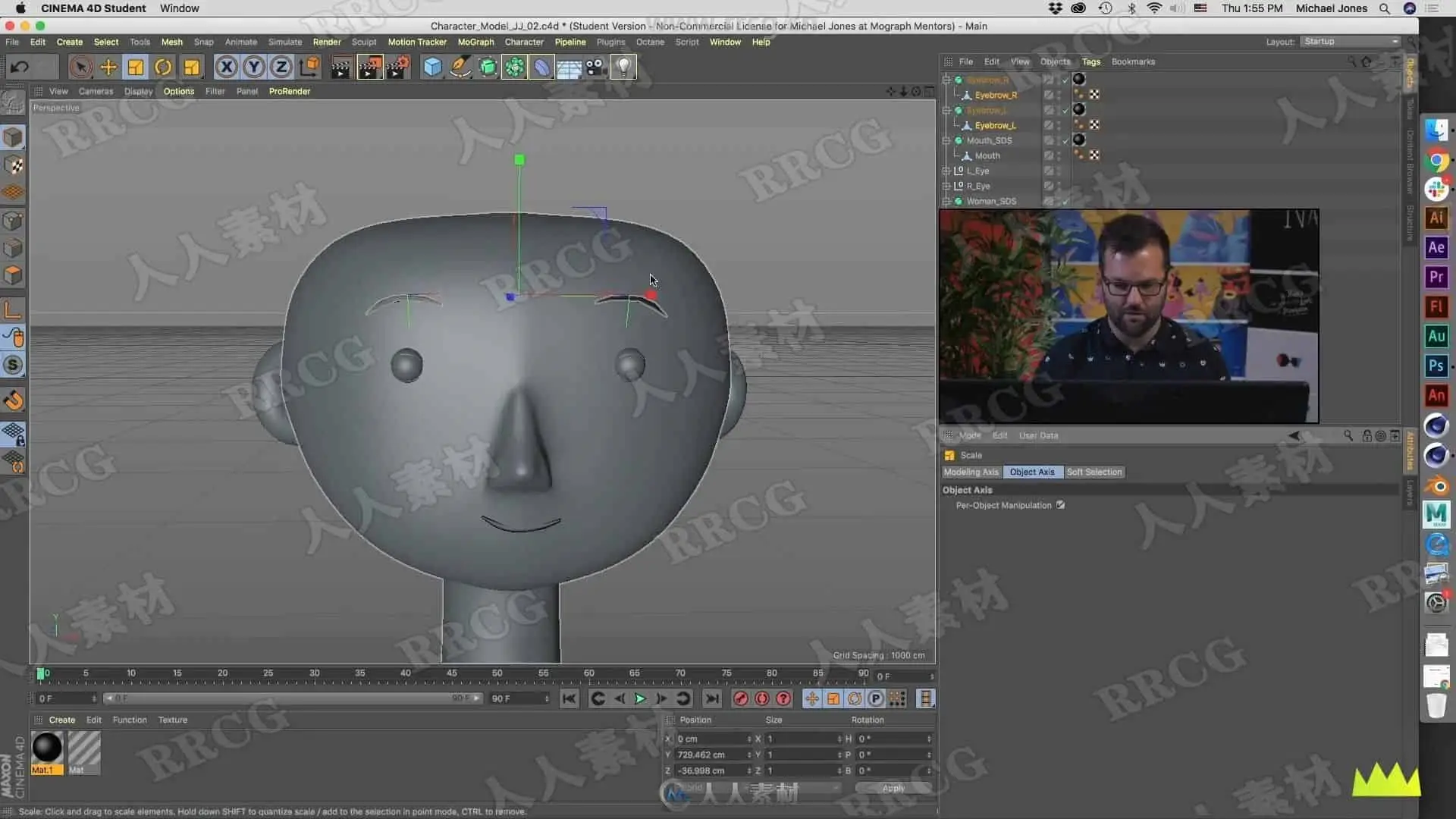Click the Render to Picture Viewer icon
This screenshot has width=1456, height=819.
[x=369, y=67]
